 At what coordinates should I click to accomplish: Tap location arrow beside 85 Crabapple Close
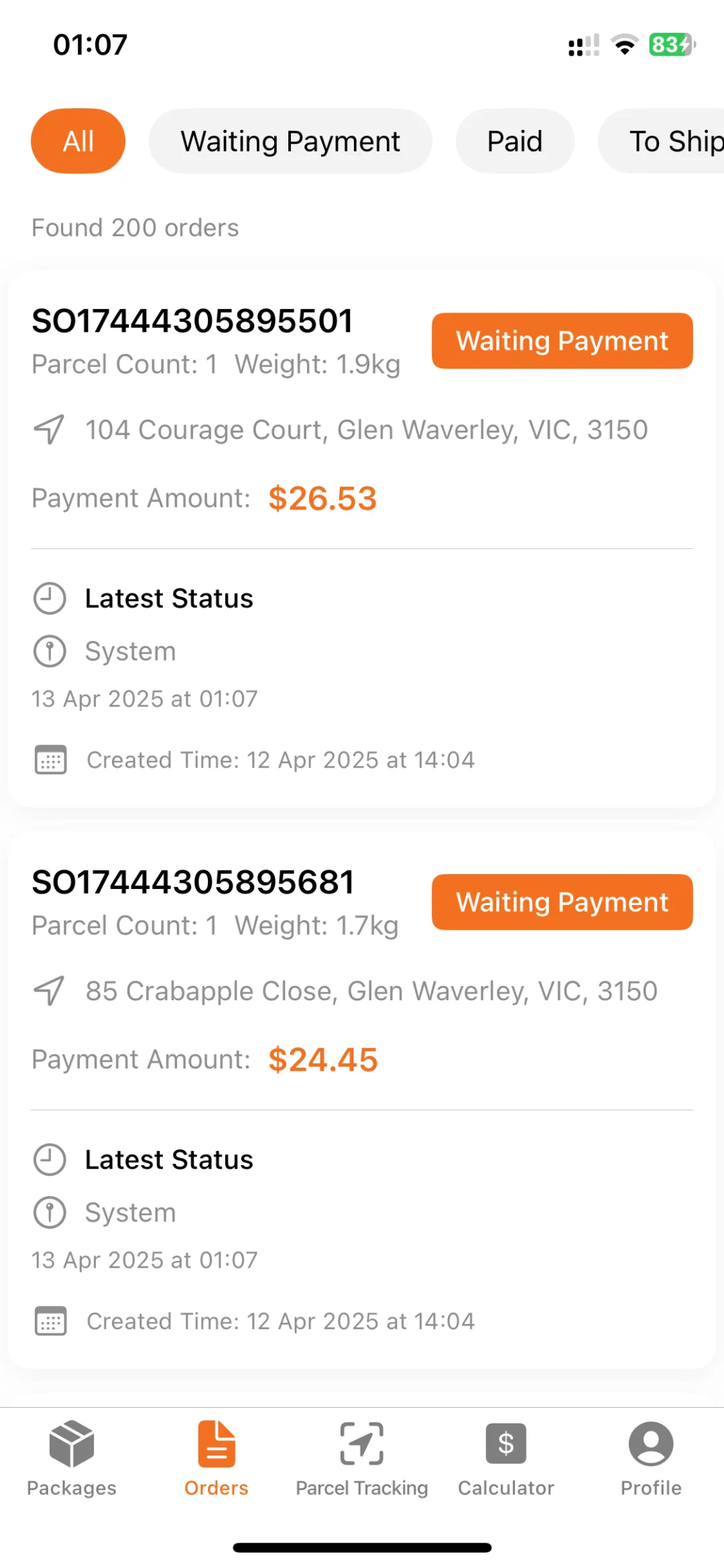[x=50, y=991]
